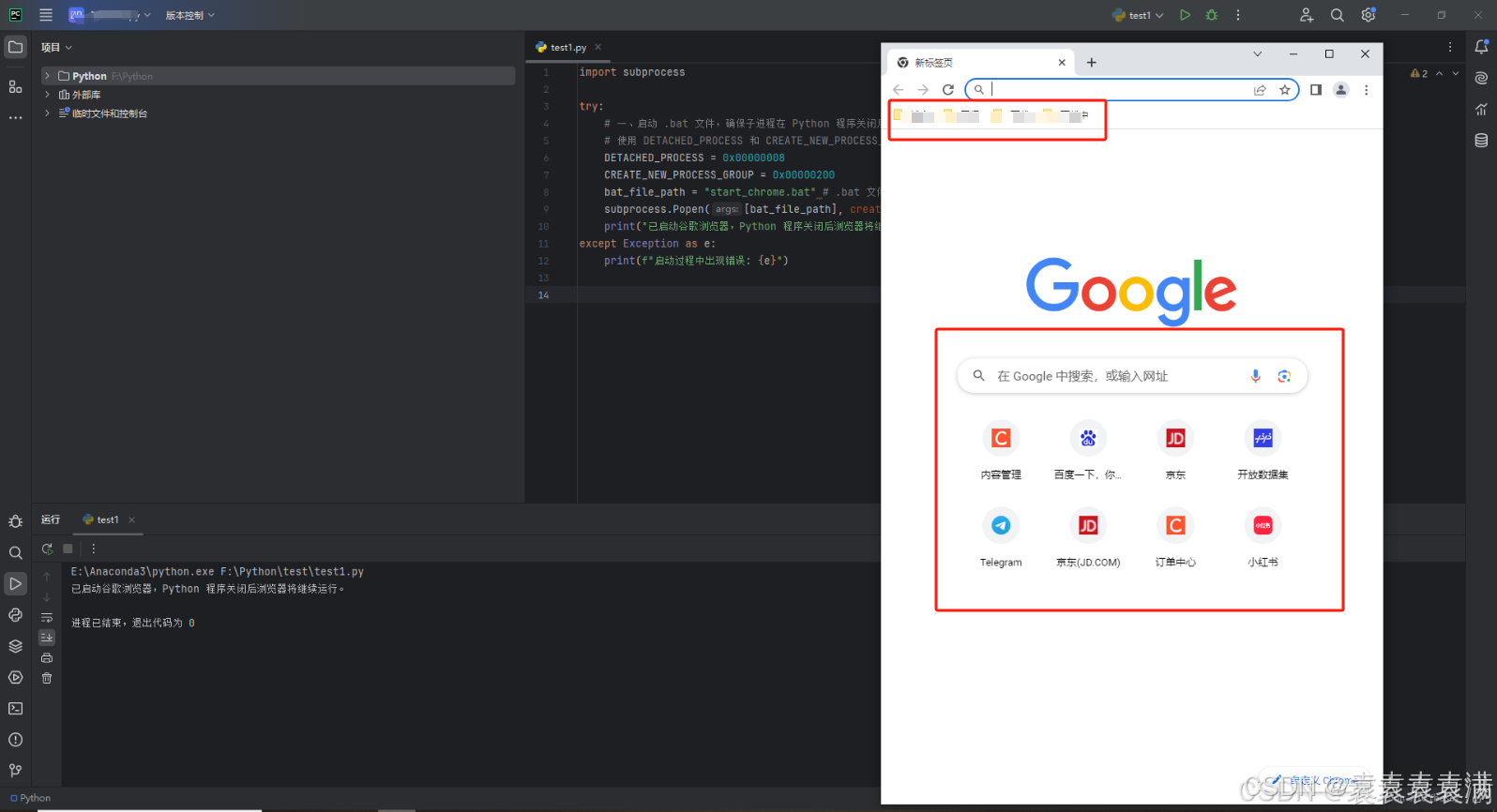Start Google voice search microphone
This screenshot has width=1497, height=812.
1256,376
